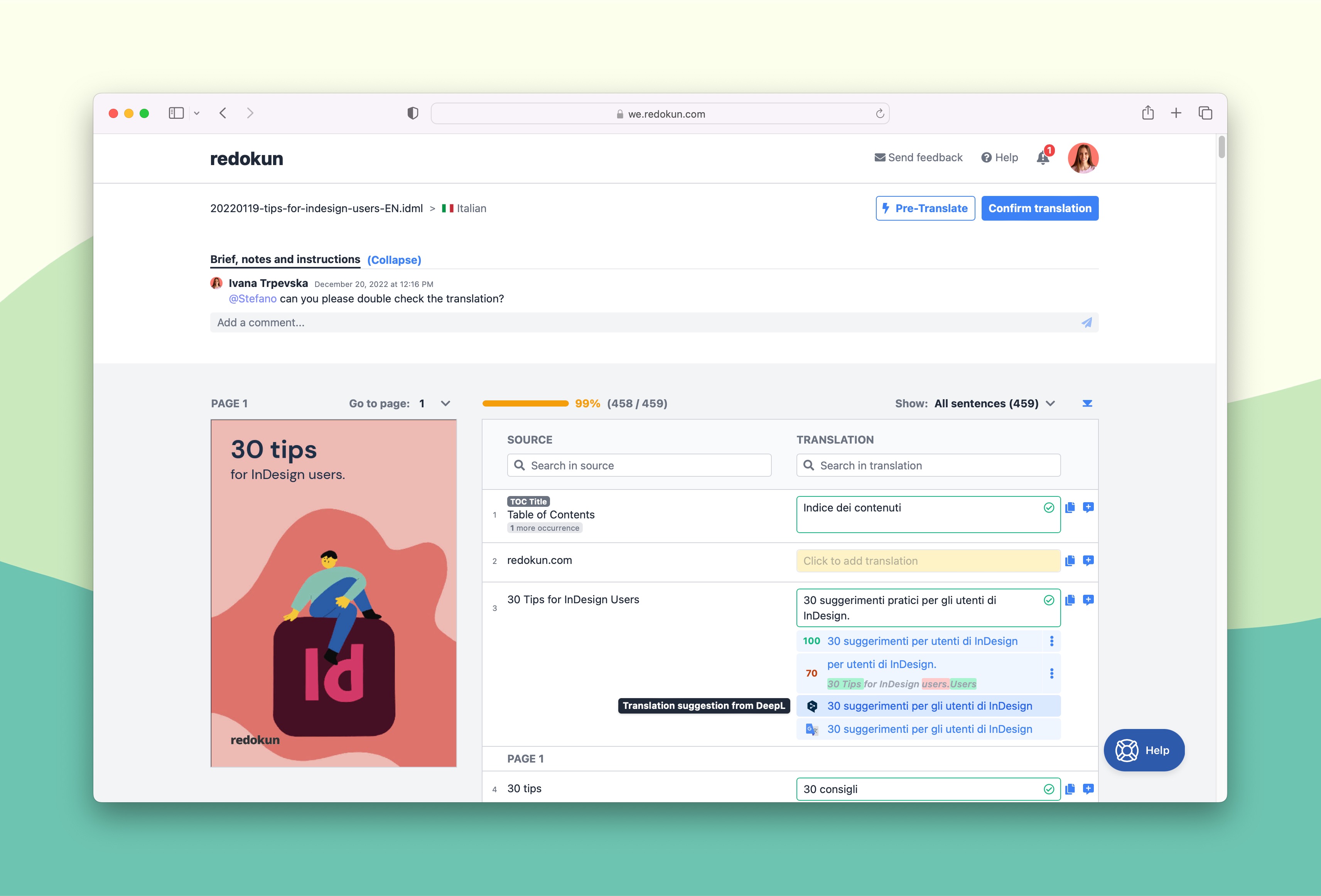The width and height of the screenshot is (1321, 896).
Task: Open the Go to page dropdown
Action: click(435, 403)
